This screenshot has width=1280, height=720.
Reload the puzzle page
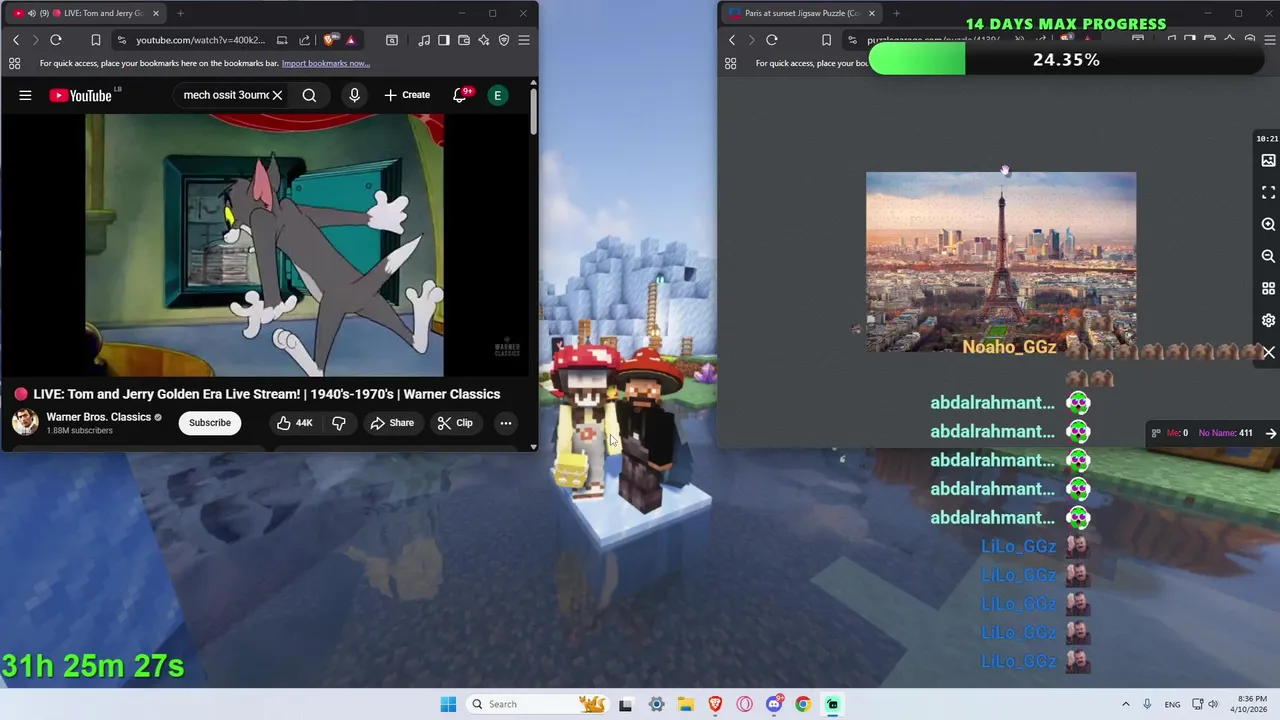tap(772, 40)
